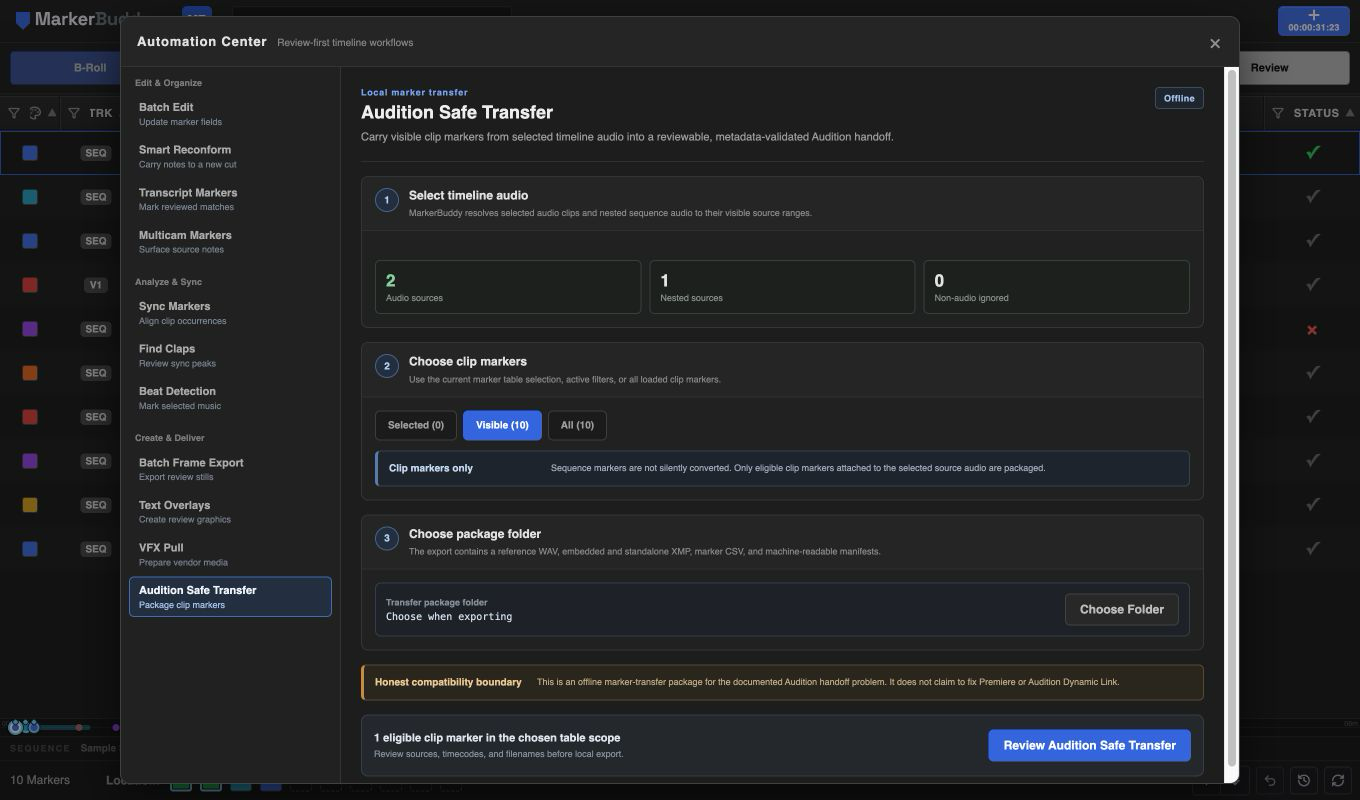The image size is (1360, 800).
Task: Click the TRK column header
Action: (100, 113)
